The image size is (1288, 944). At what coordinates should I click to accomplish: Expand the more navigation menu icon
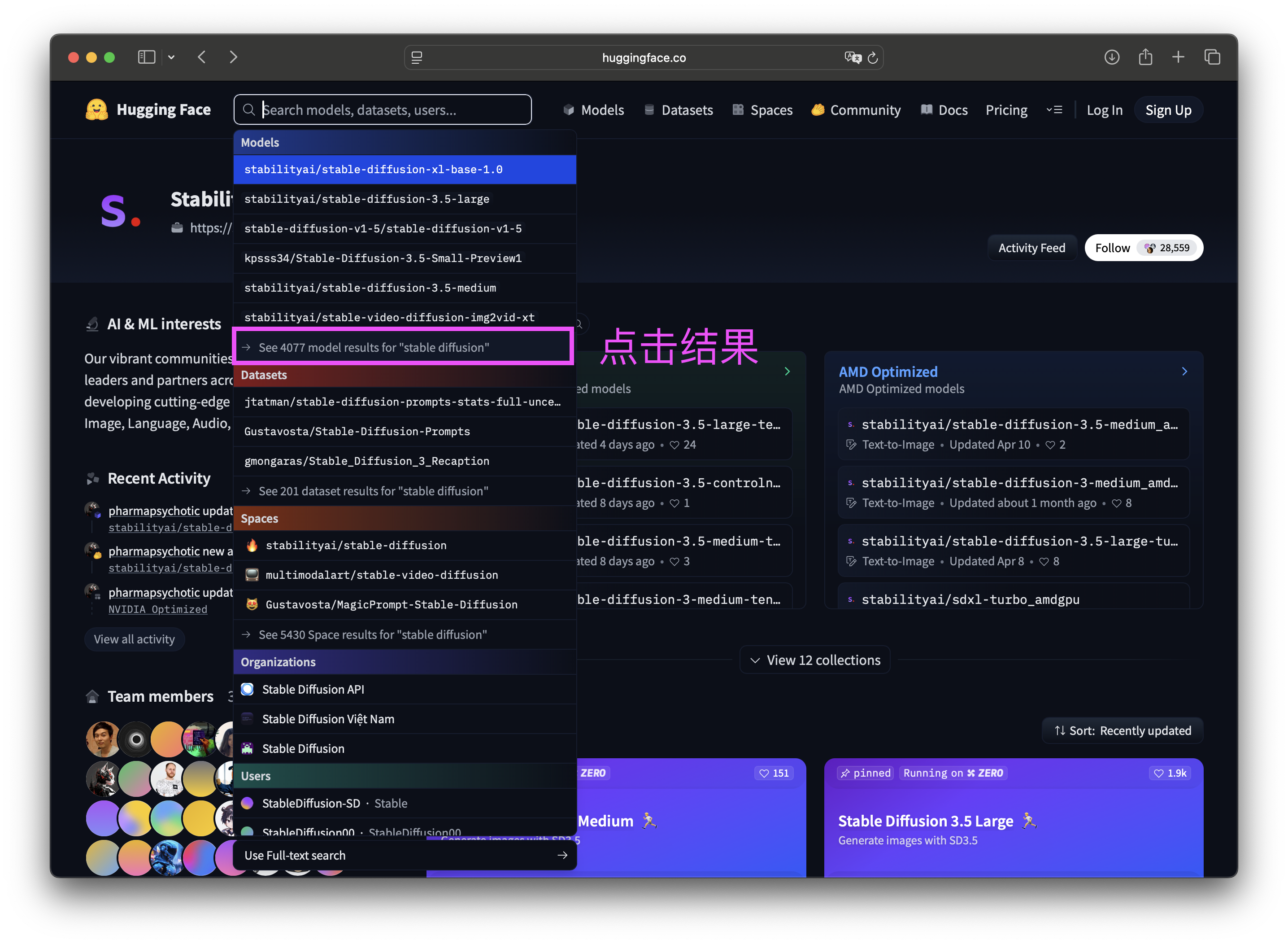[1054, 110]
